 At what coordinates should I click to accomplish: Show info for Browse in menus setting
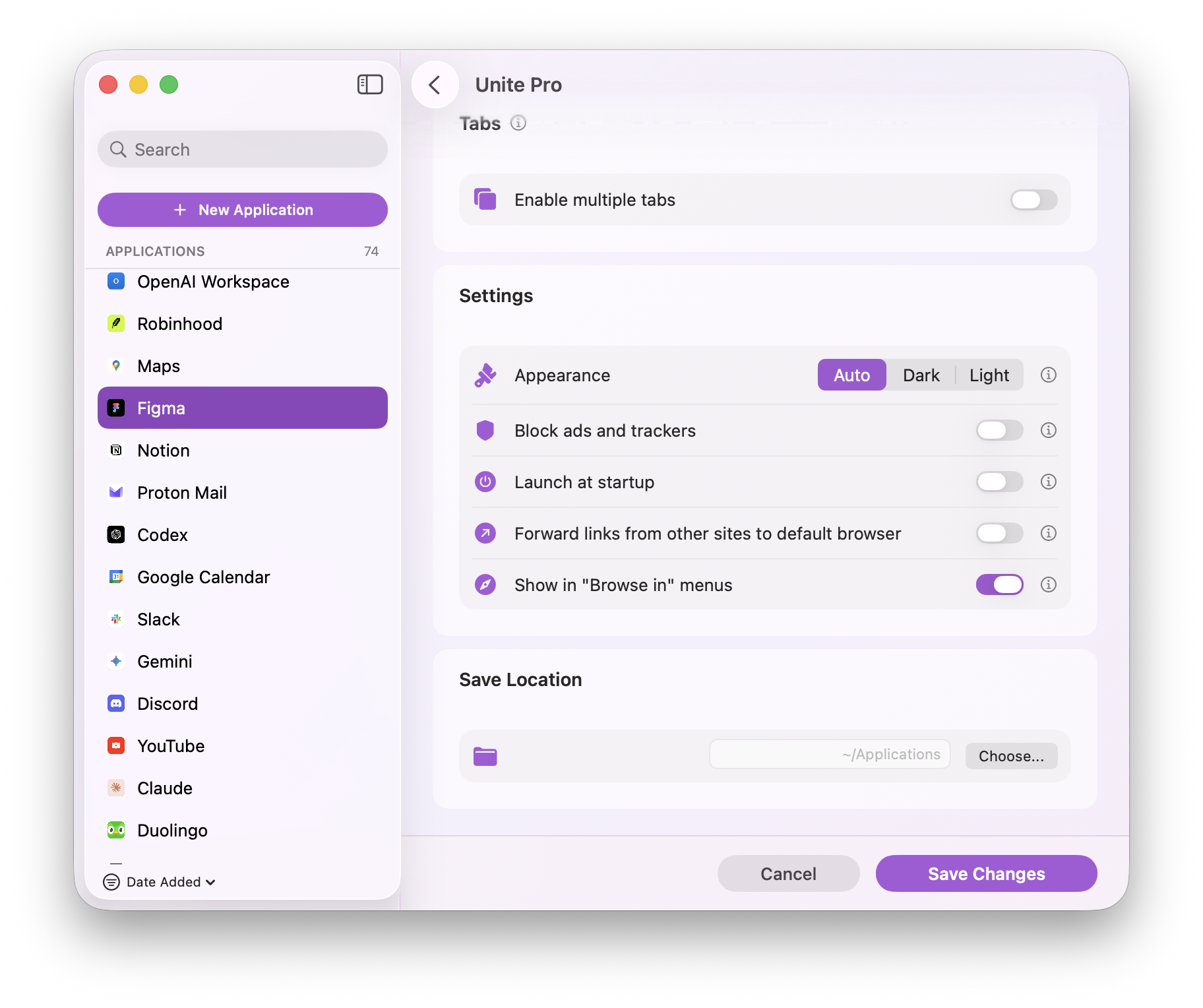1049,585
